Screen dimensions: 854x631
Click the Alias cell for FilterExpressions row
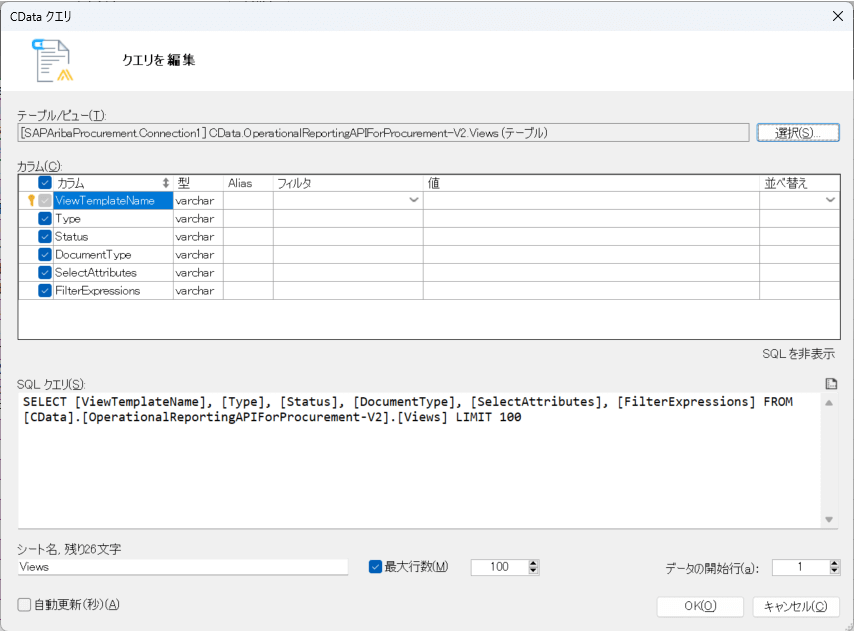coord(248,290)
